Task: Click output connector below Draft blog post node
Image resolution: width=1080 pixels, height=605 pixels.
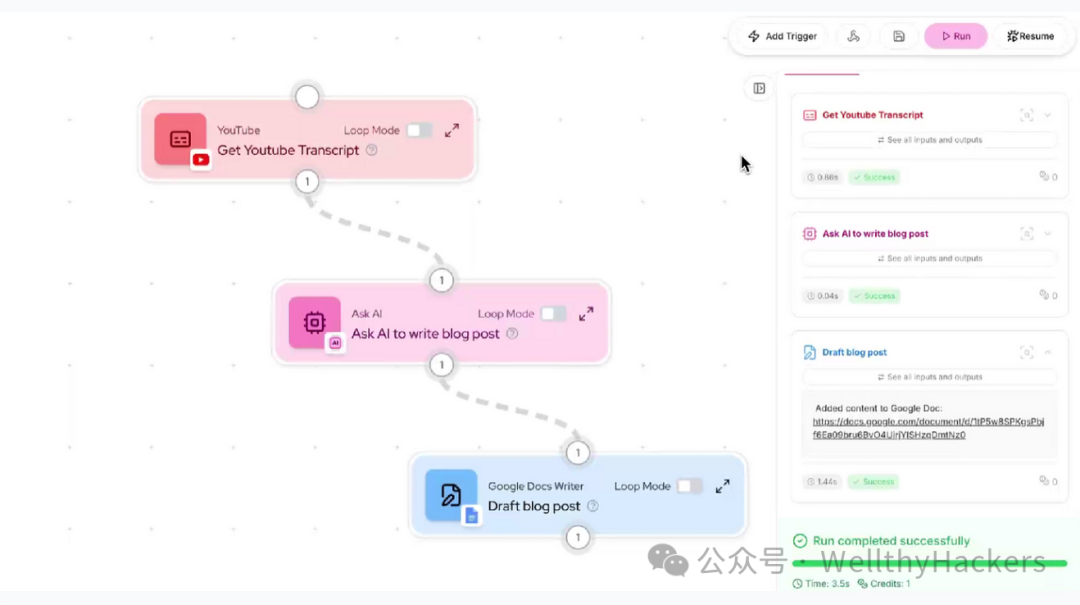Action: click(x=578, y=537)
